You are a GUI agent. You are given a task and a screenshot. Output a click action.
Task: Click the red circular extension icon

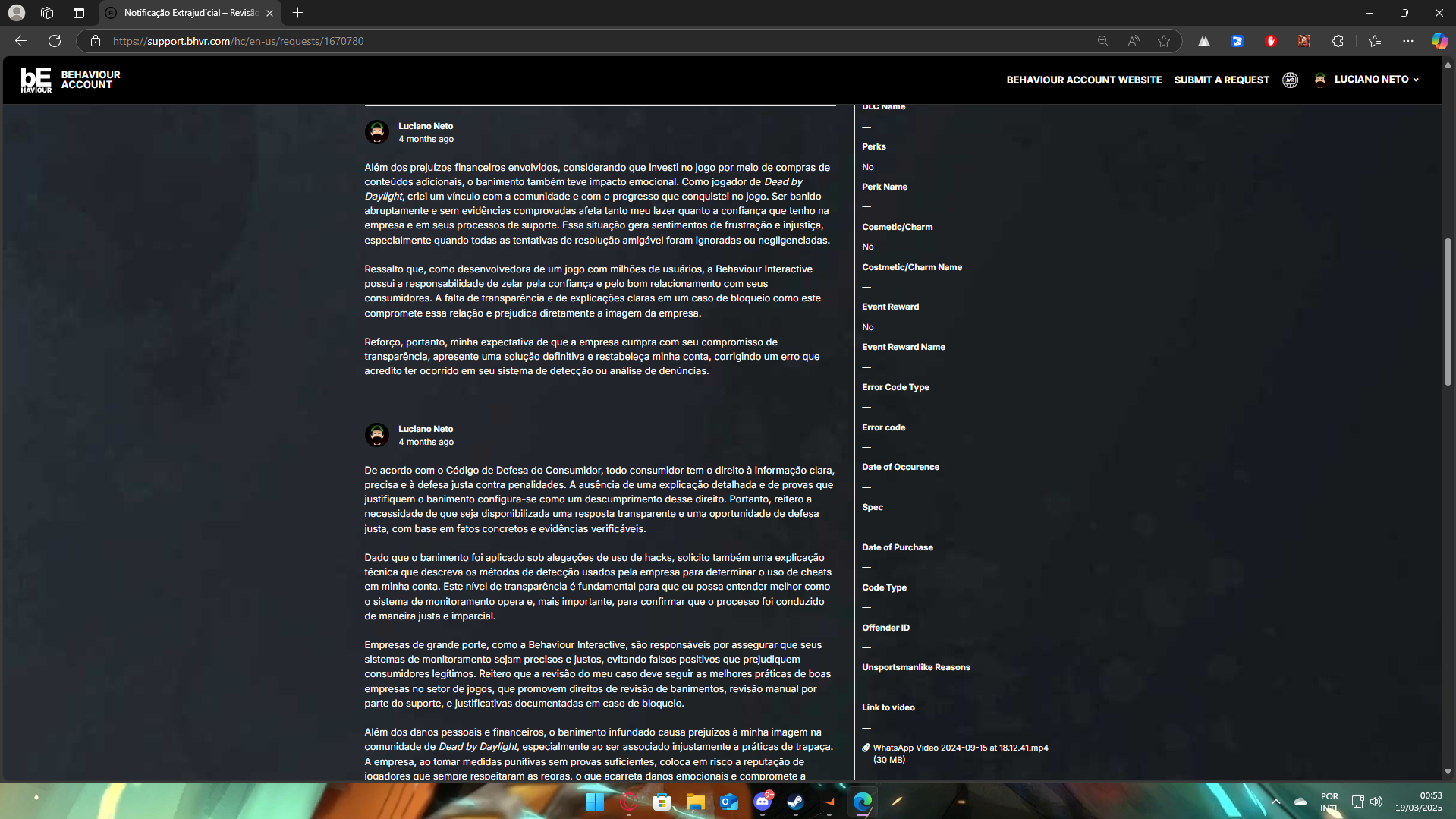[1271, 41]
